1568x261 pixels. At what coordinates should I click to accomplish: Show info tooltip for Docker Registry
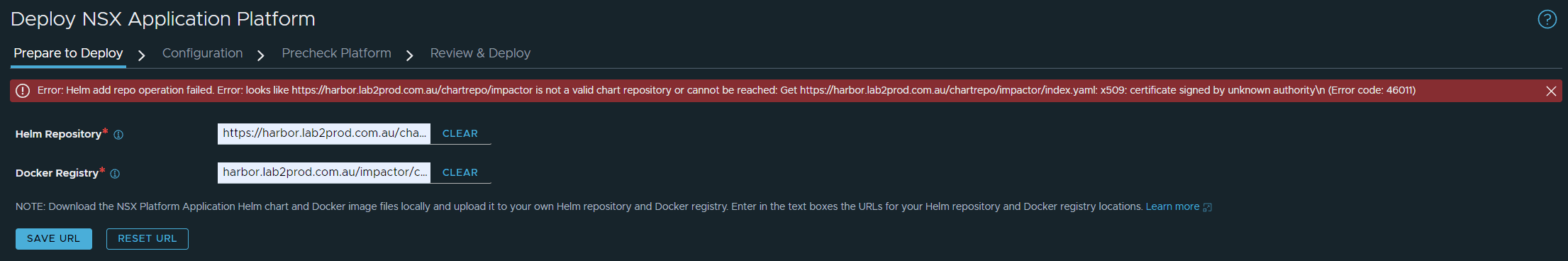[x=115, y=174]
